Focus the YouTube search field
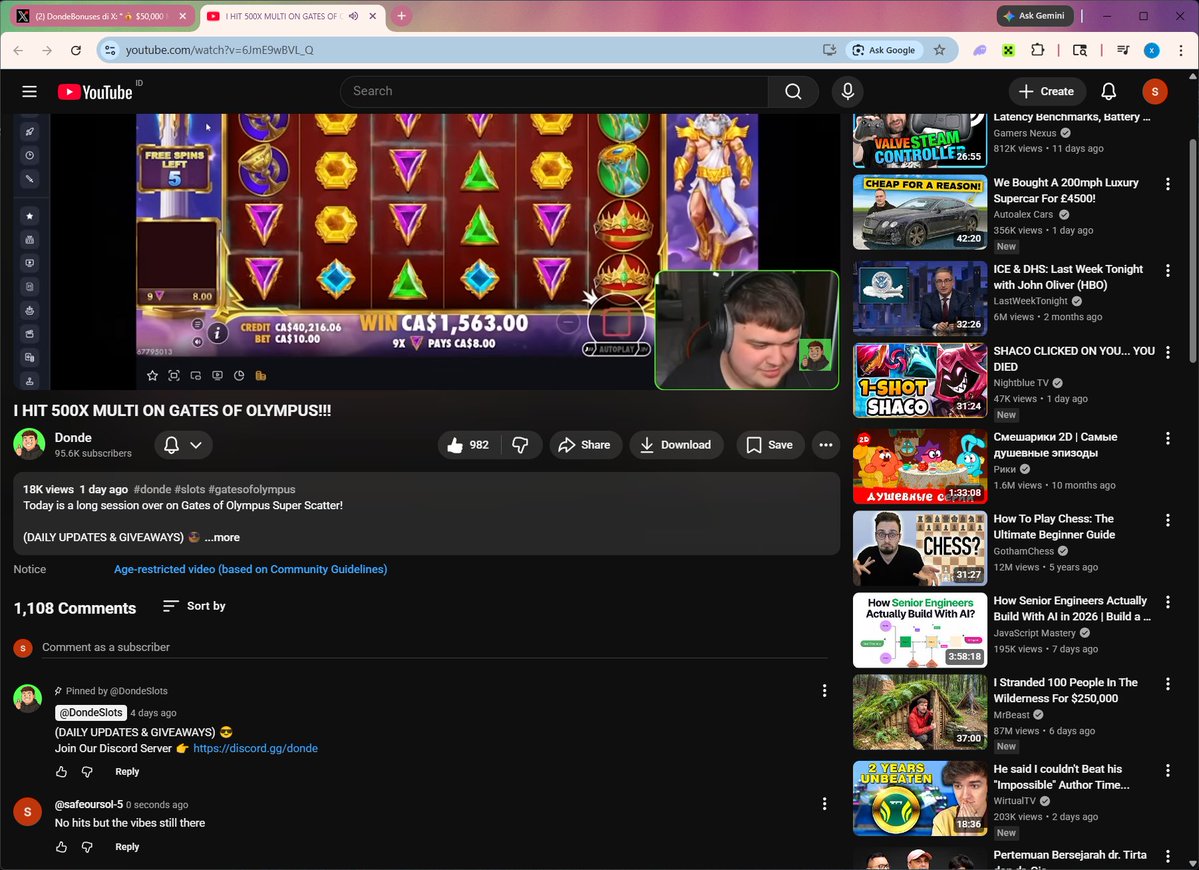Screen dimensions: 1199x870 [x=554, y=92]
